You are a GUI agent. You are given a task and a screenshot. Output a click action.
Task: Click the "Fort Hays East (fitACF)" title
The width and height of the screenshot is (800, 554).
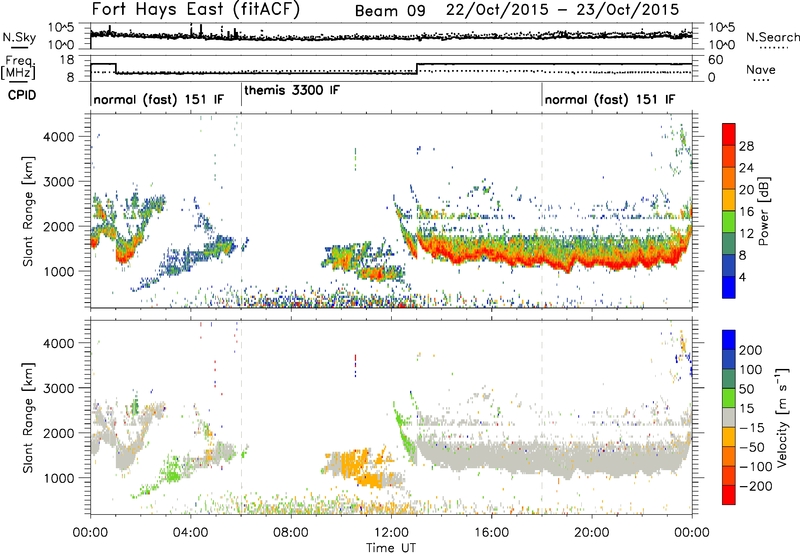tap(196, 9)
